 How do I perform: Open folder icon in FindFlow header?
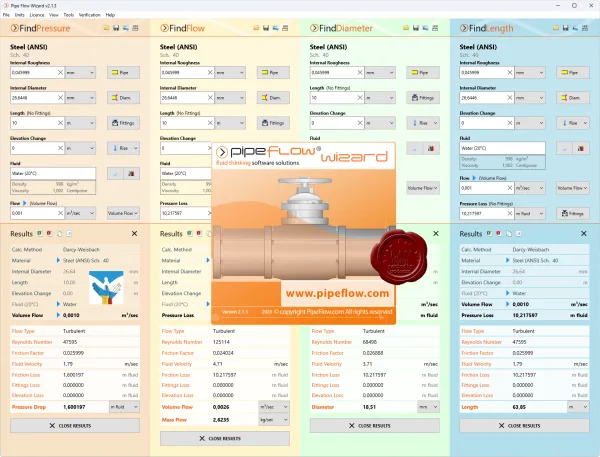click(256, 28)
